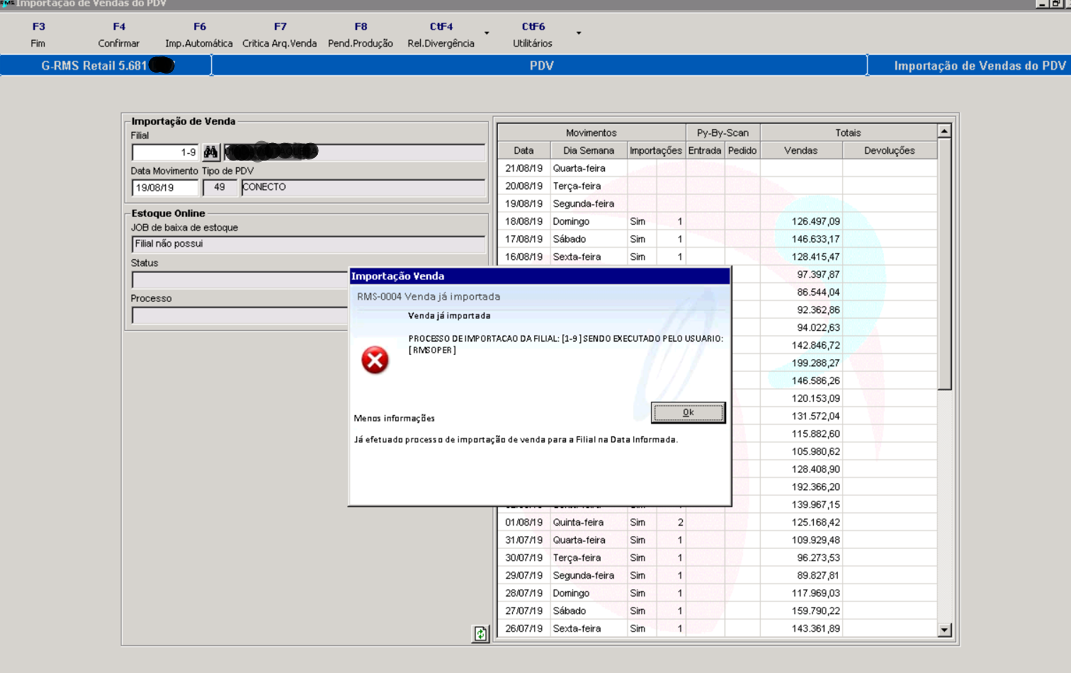This screenshot has width=1071, height=673.
Task: Click the Devoluções column header
Action: [x=889, y=150]
